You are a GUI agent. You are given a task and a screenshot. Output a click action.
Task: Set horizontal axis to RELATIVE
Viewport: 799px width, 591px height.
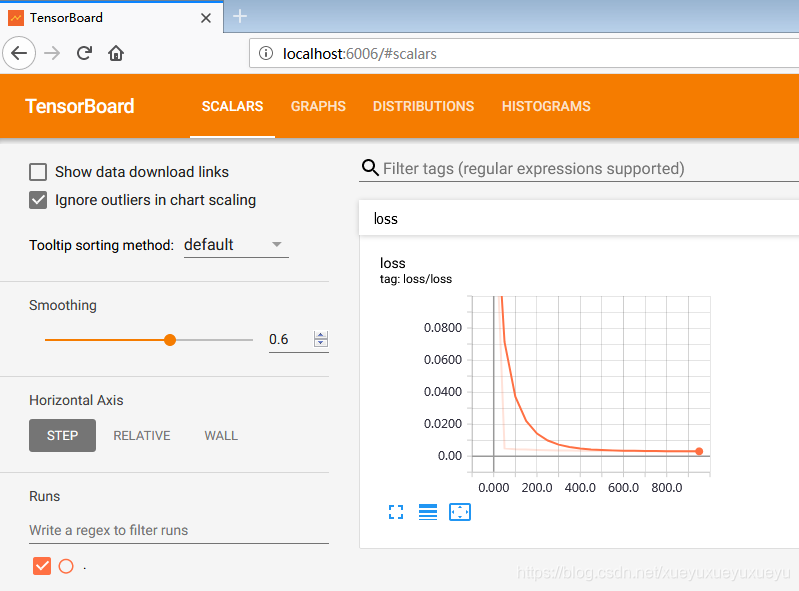[142, 436]
